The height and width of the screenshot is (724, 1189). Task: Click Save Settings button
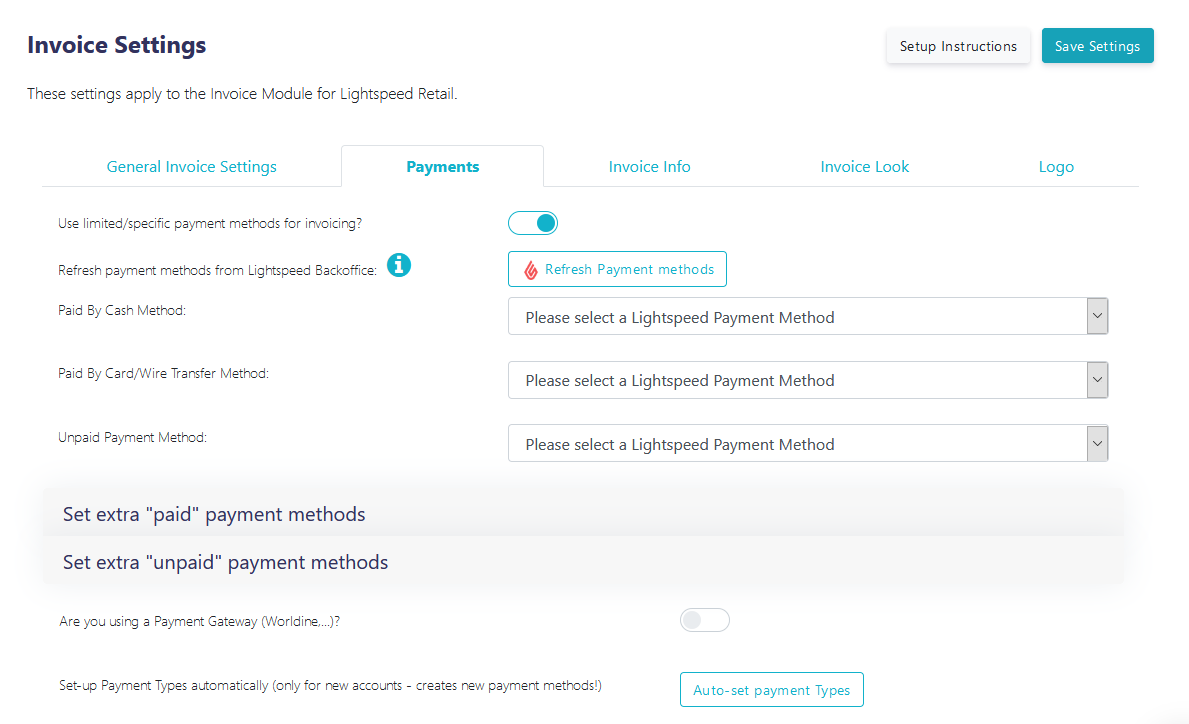(x=1097, y=45)
